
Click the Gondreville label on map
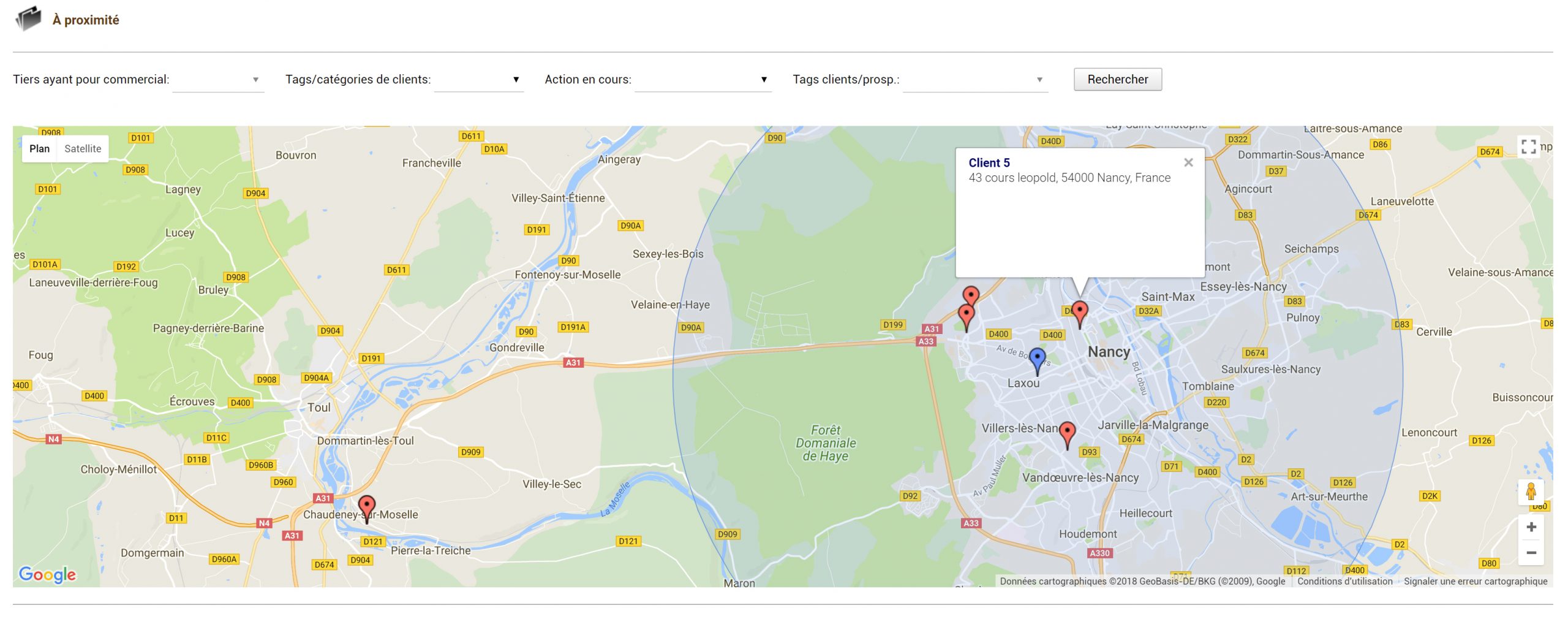516,348
